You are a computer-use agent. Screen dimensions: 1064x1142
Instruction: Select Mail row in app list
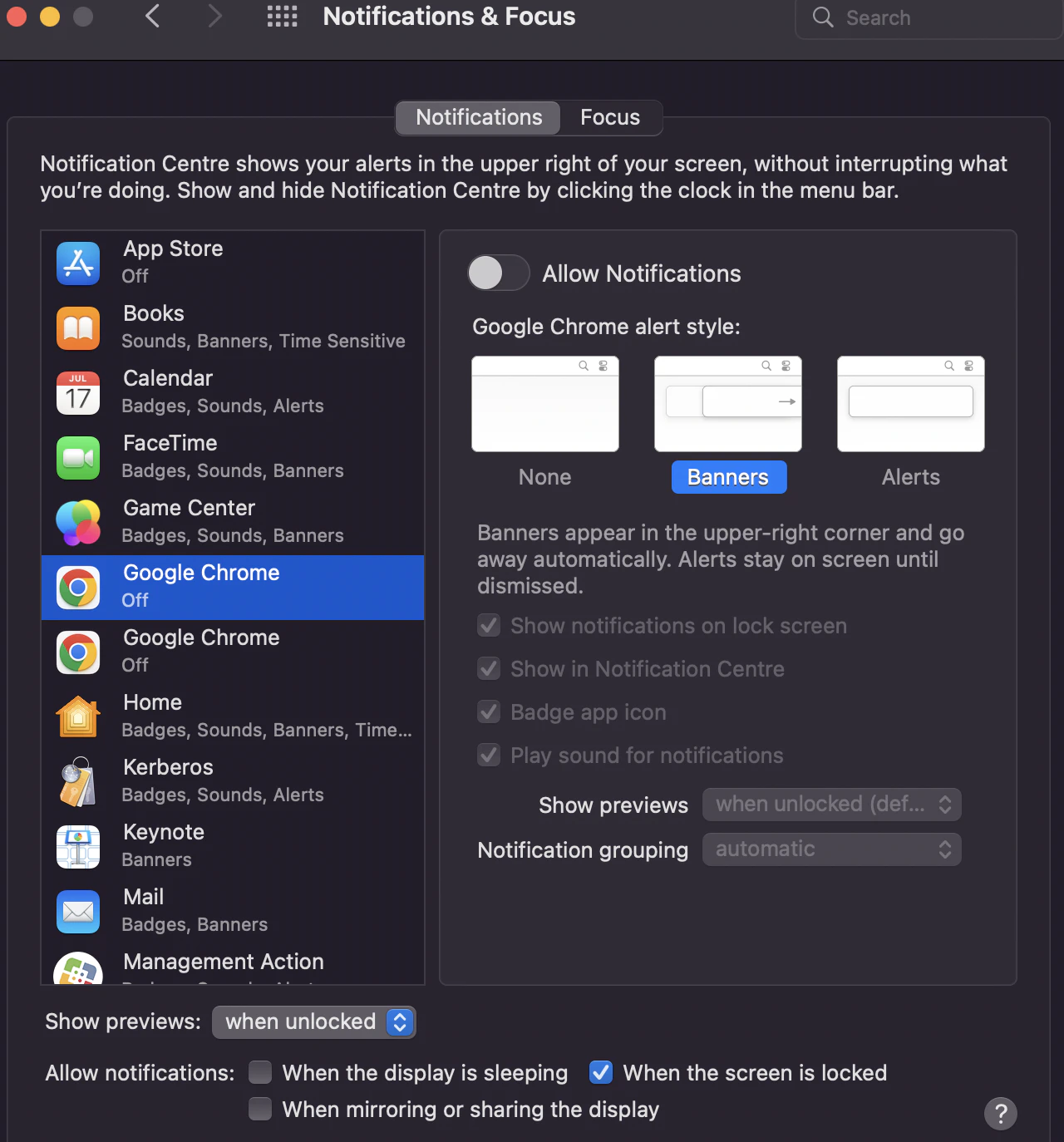pos(233,911)
